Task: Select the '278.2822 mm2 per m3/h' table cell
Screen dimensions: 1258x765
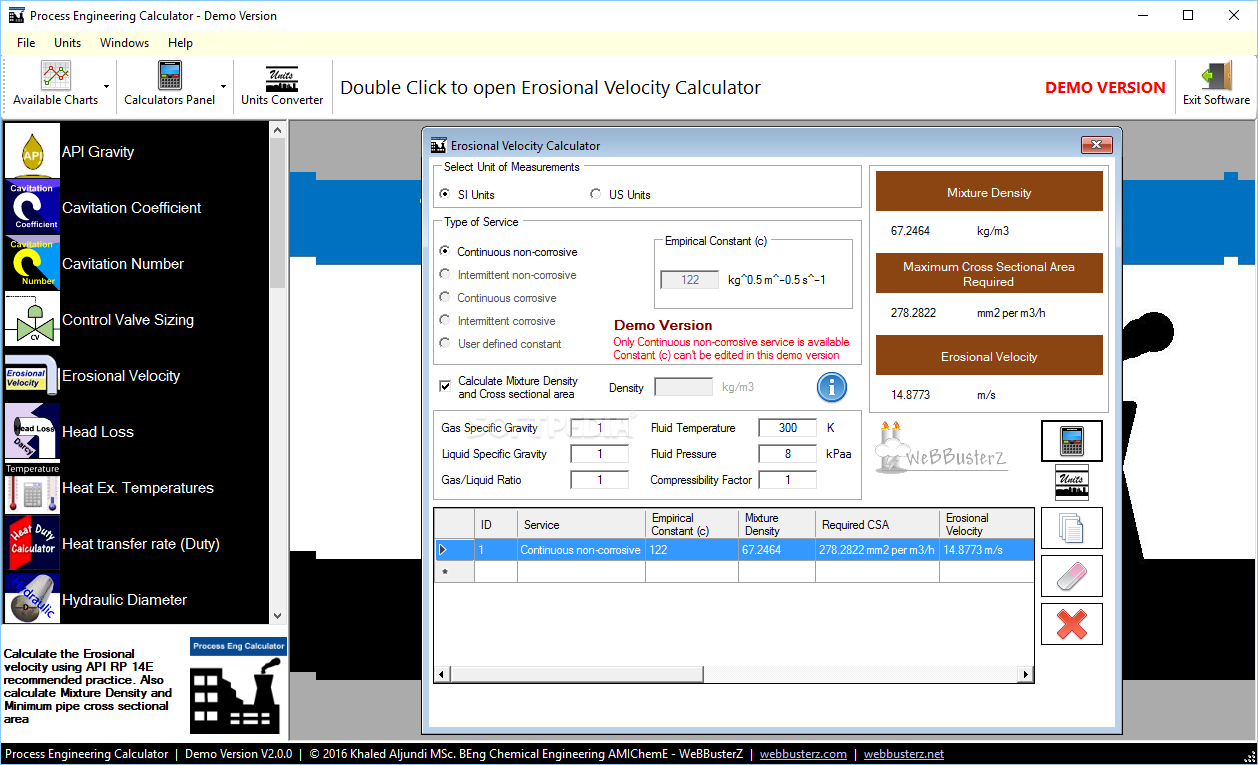Action: pos(877,550)
